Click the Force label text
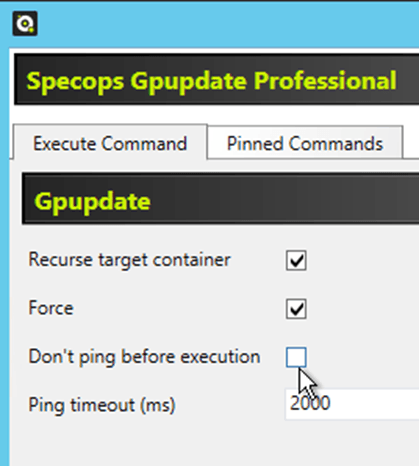This screenshot has height=466, width=419. (x=51, y=308)
